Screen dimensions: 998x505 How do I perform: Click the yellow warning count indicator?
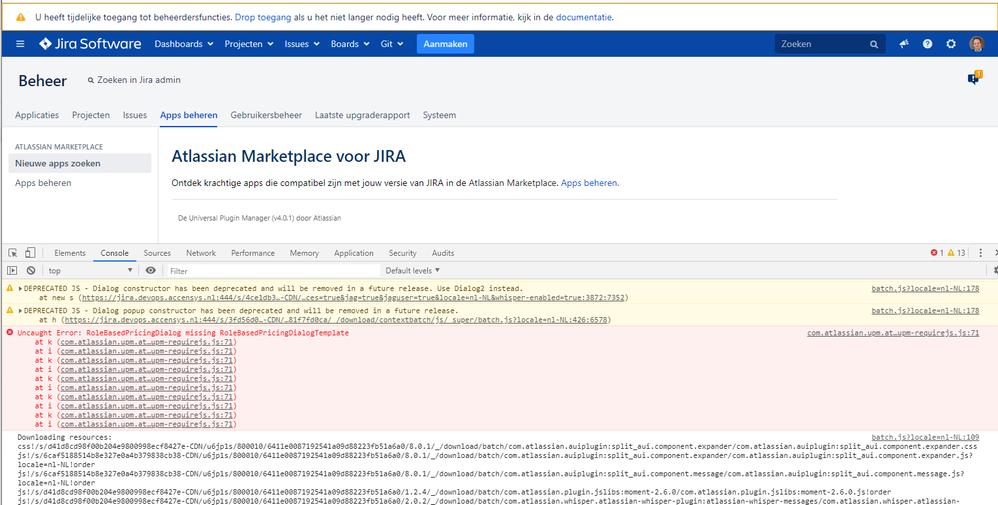pos(956,253)
